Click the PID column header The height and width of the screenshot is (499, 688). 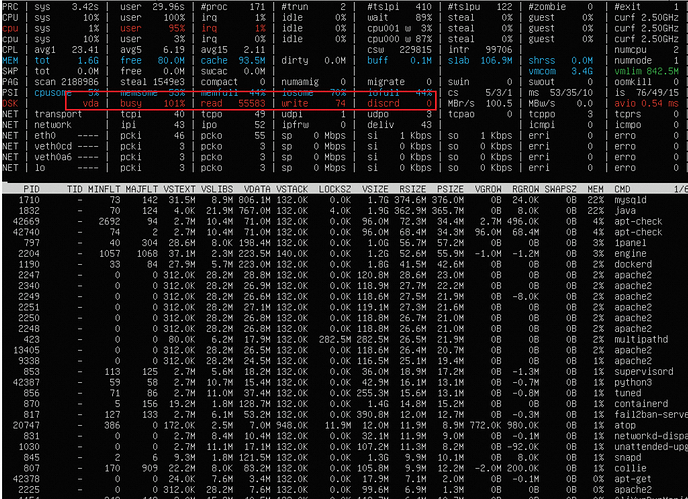tap(32, 189)
